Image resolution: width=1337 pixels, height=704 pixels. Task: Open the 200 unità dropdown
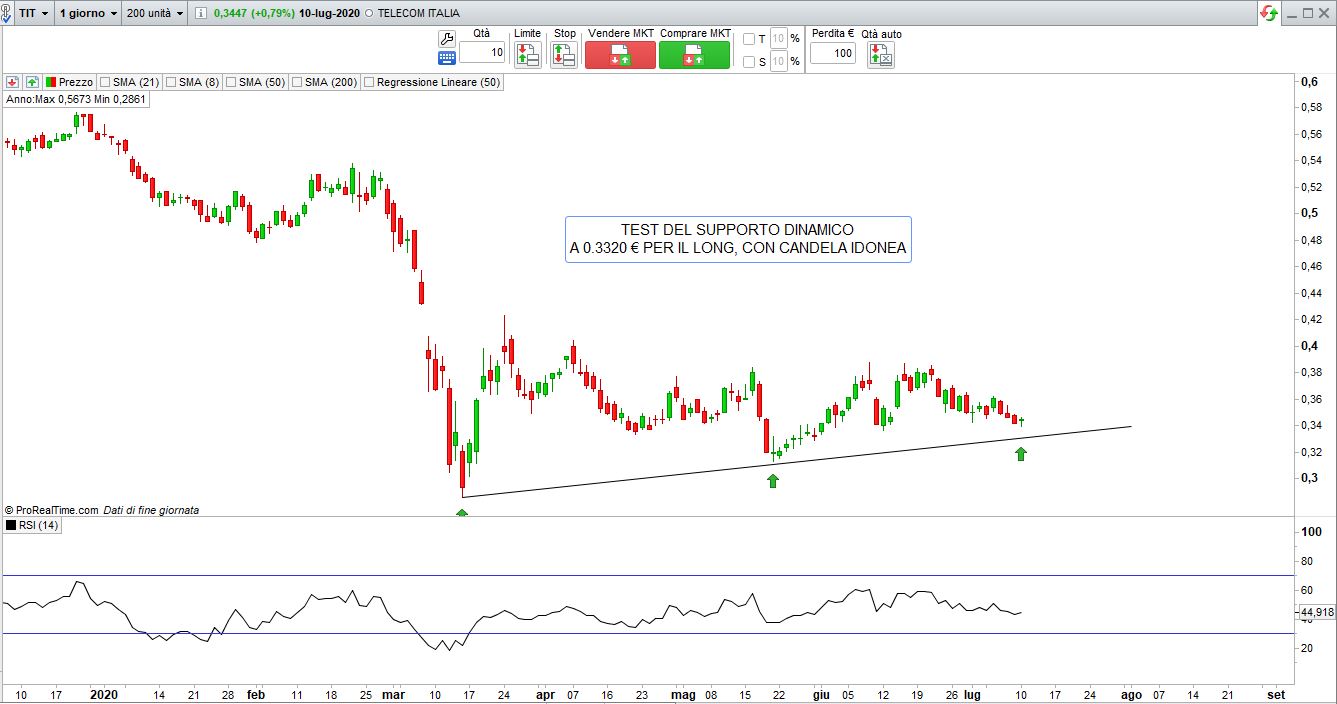(x=155, y=13)
